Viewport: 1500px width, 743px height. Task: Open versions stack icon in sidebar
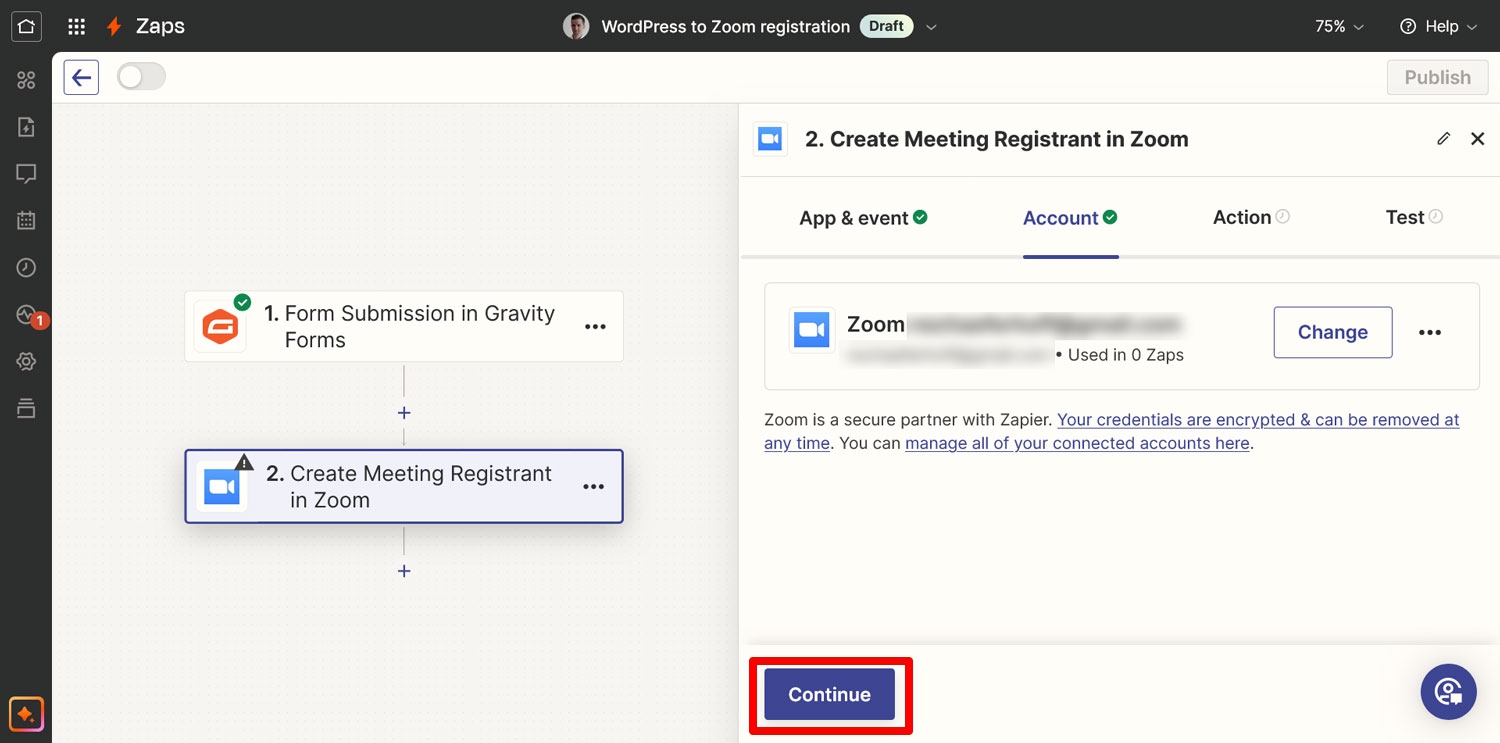pyautogui.click(x=26, y=408)
